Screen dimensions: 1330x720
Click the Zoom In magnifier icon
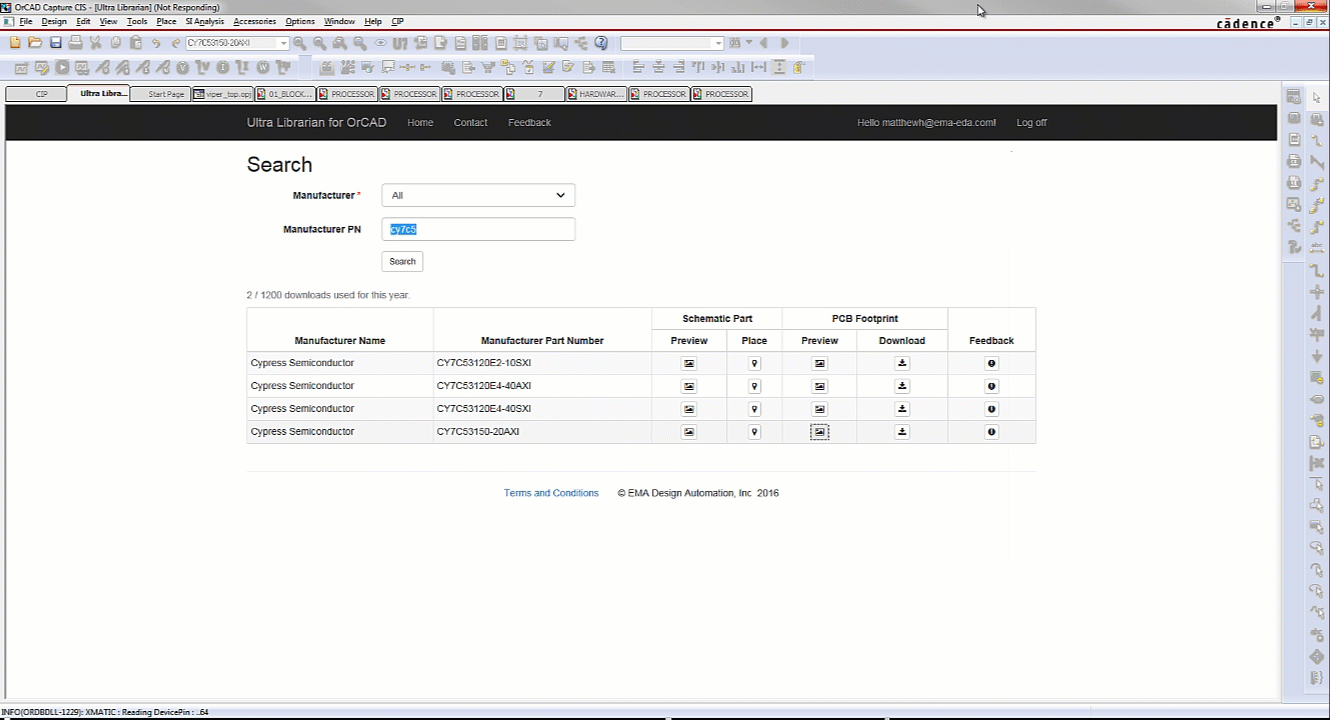tap(299, 43)
